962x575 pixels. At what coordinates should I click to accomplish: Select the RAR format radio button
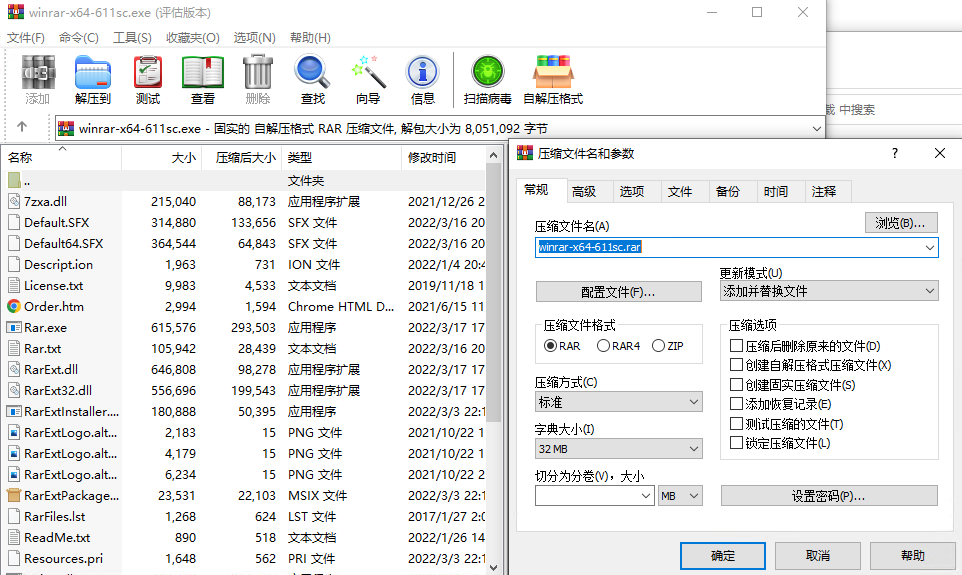pos(550,345)
